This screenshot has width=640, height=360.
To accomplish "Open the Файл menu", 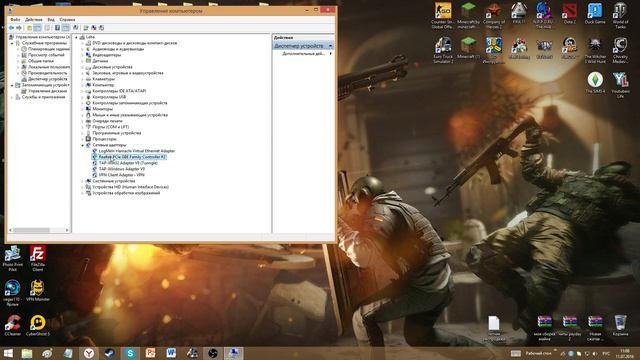I will (x=15, y=19).
